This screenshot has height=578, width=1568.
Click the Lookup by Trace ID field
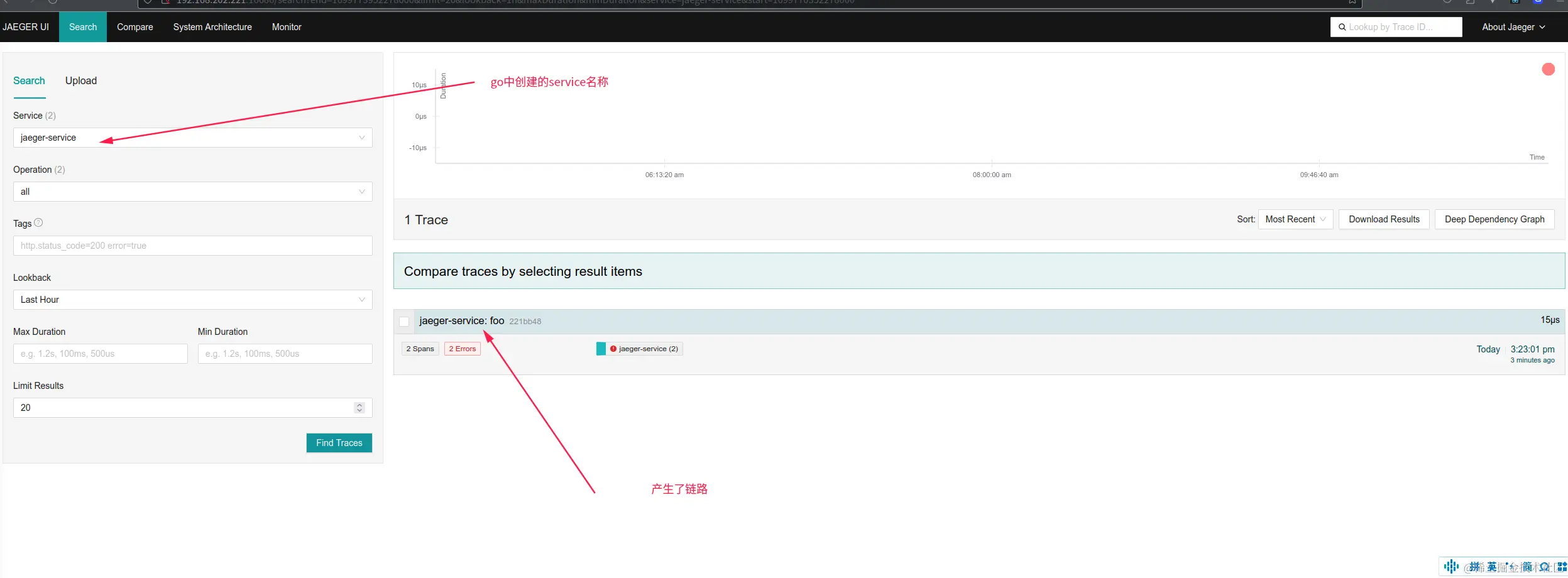coord(1396,27)
